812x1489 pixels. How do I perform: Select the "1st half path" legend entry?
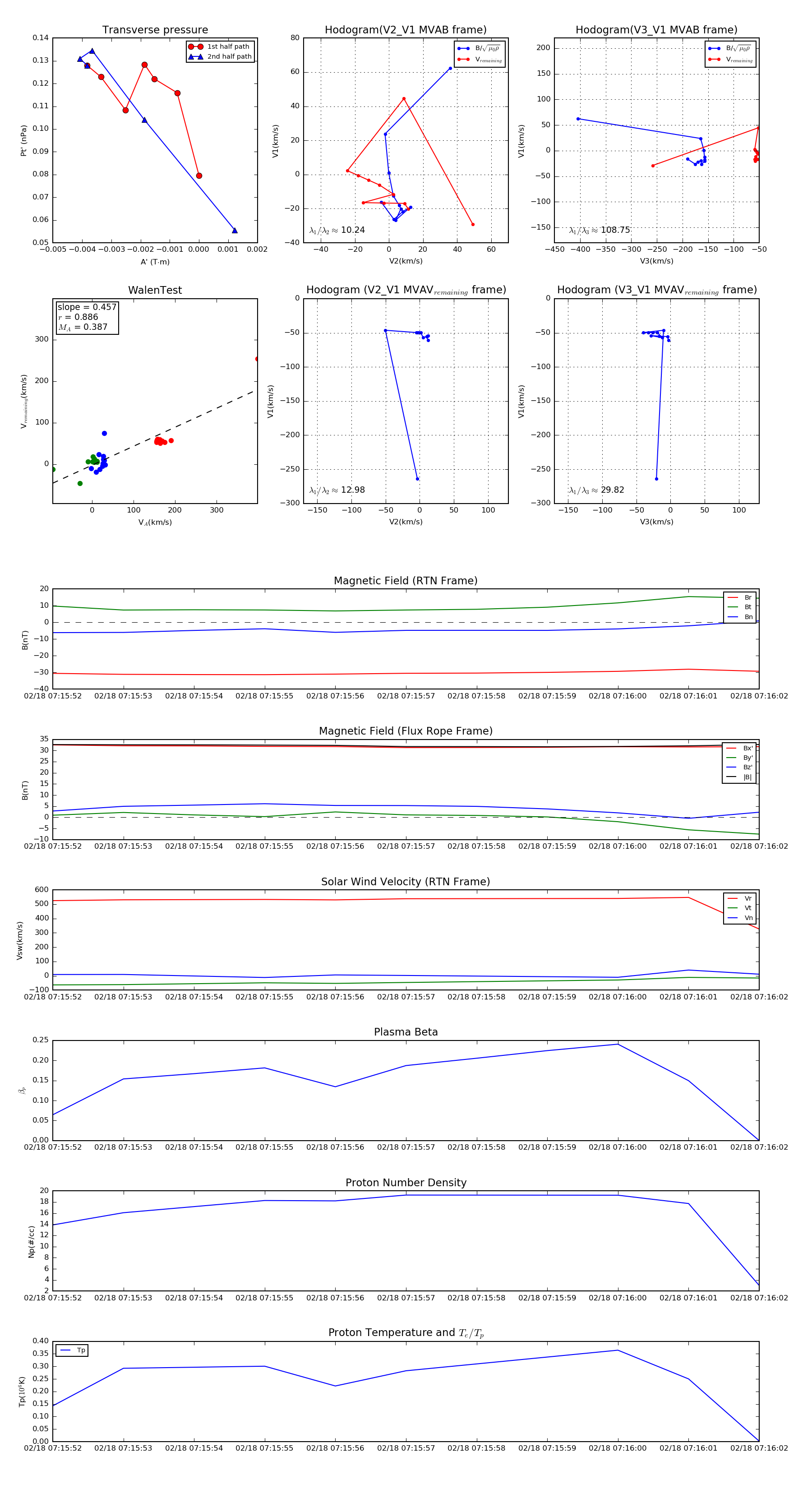[221, 47]
